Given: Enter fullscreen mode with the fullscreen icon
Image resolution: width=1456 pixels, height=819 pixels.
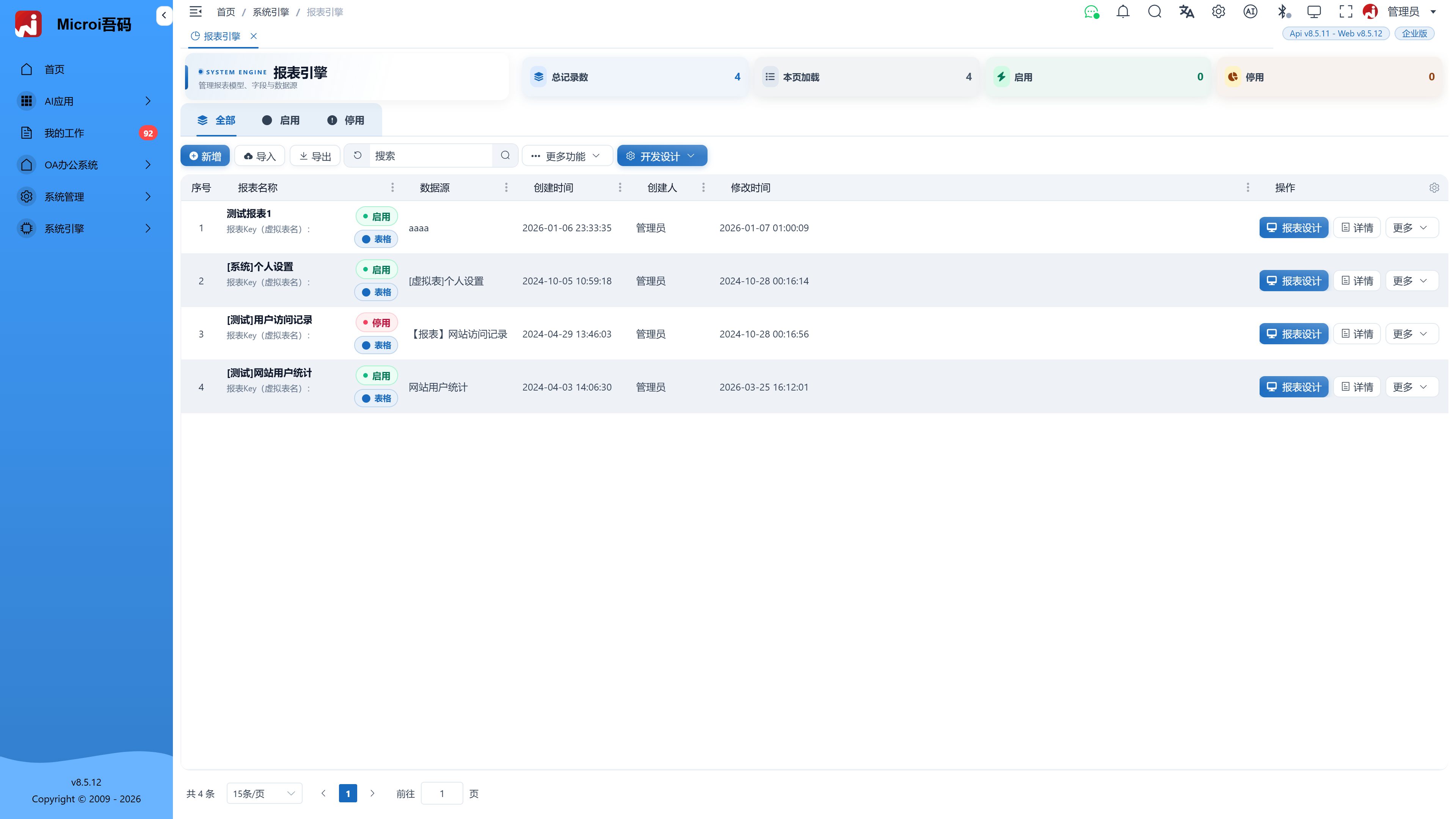Looking at the screenshot, I should (1346, 11).
